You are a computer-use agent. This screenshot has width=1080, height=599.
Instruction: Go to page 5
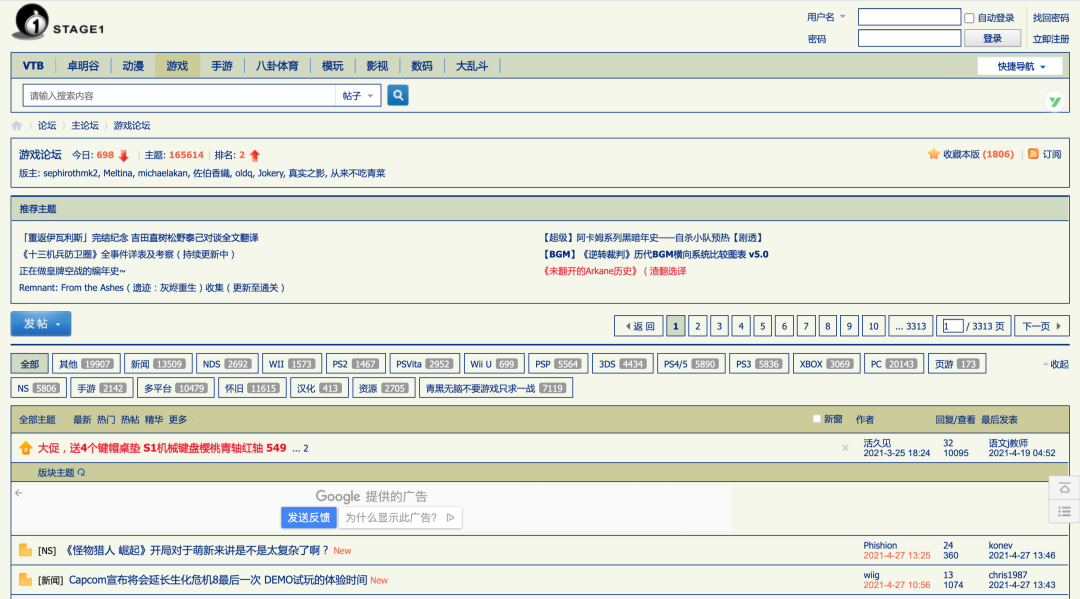(762, 326)
